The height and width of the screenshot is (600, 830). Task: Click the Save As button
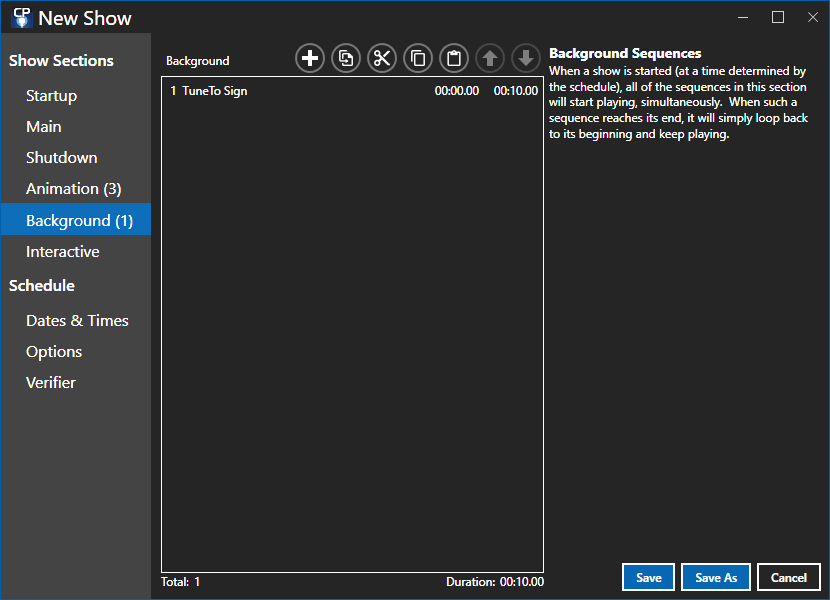pyautogui.click(x=716, y=577)
